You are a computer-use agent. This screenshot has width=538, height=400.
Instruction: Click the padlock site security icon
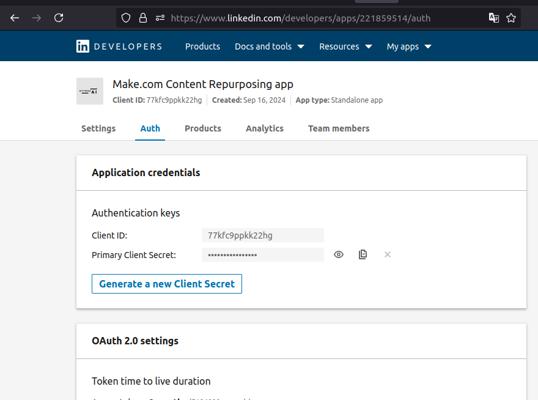(x=143, y=18)
